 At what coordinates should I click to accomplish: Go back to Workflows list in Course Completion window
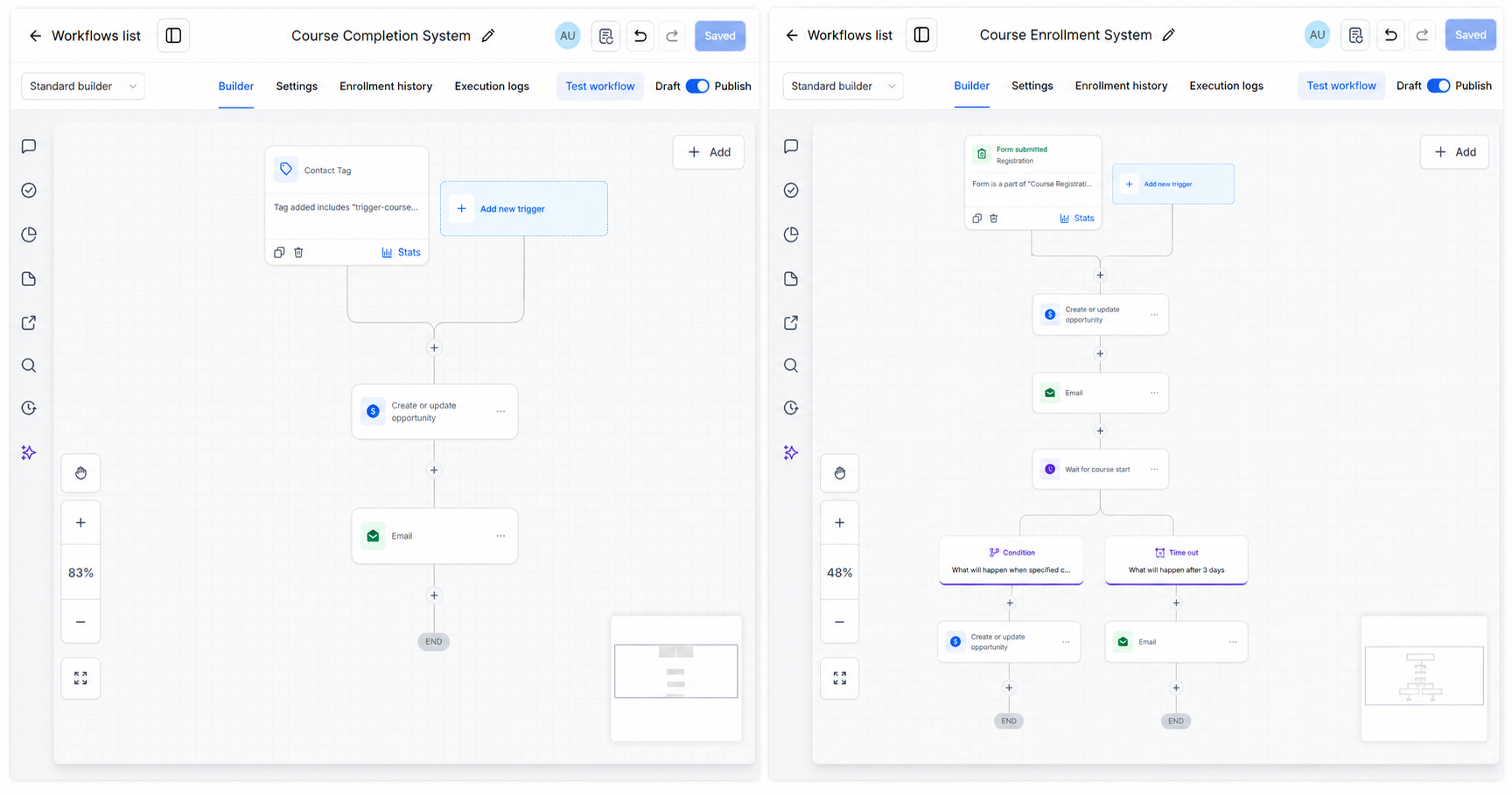point(84,36)
